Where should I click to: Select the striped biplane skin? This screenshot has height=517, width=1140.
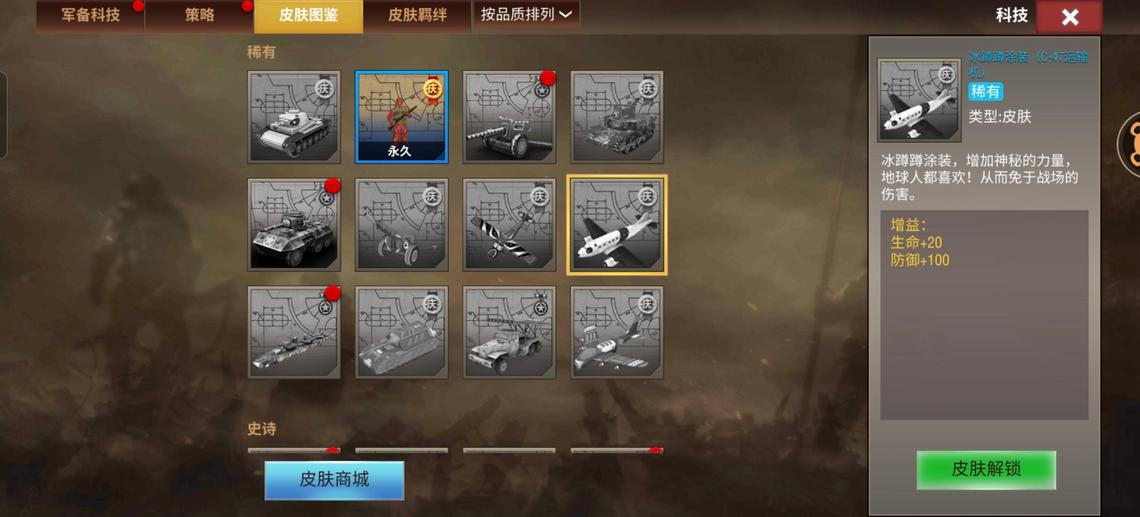510,224
